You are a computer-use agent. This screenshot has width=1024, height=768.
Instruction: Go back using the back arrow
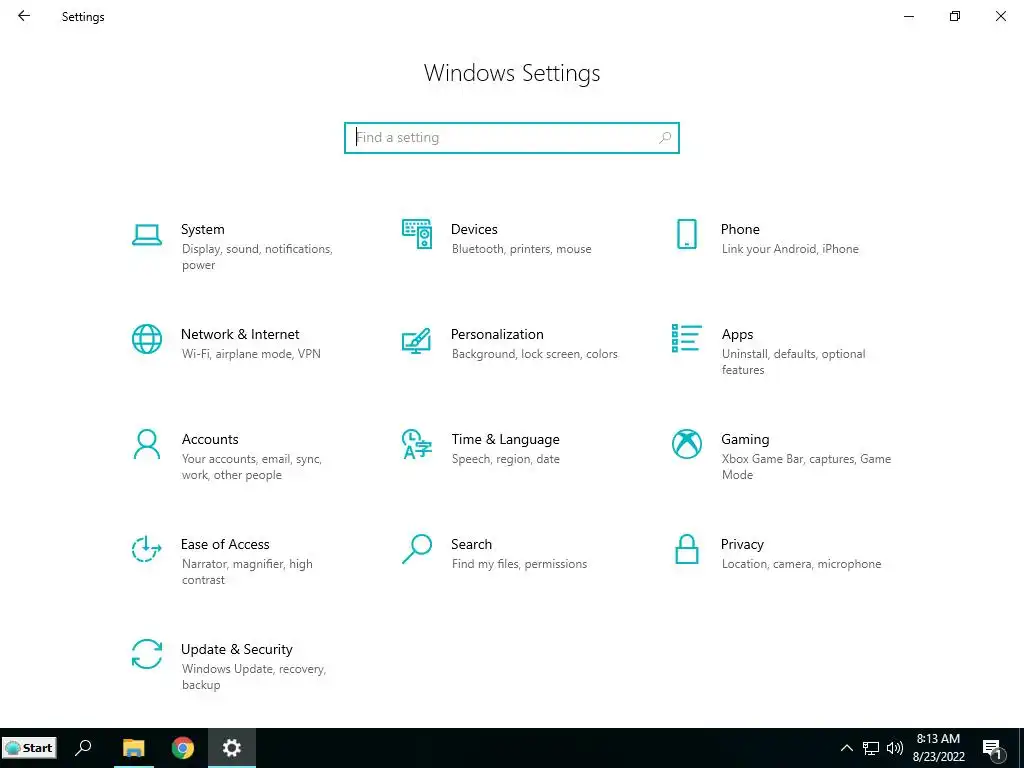24,16
